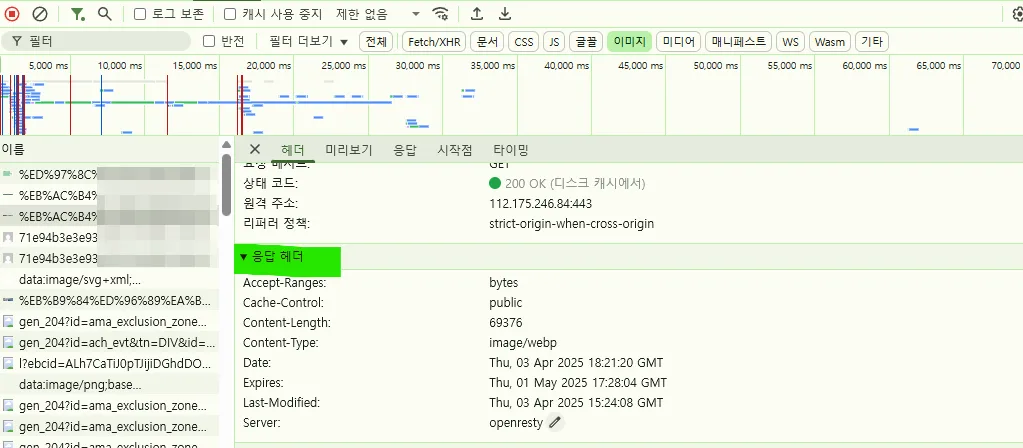Expand the 필터 더보기 dropdown
Screen dimensions: 1023x448
point(308,41)
